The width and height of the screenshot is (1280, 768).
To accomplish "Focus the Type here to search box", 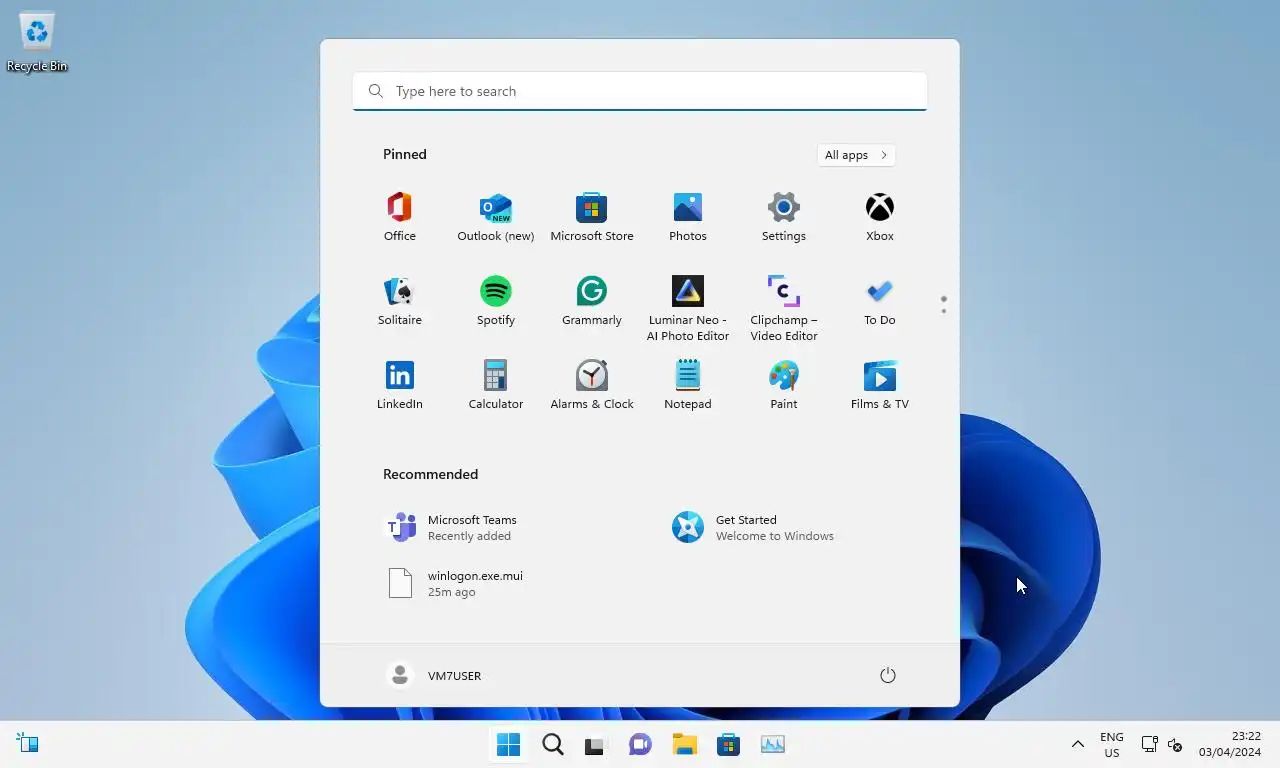I will click(x=640, y=91).
